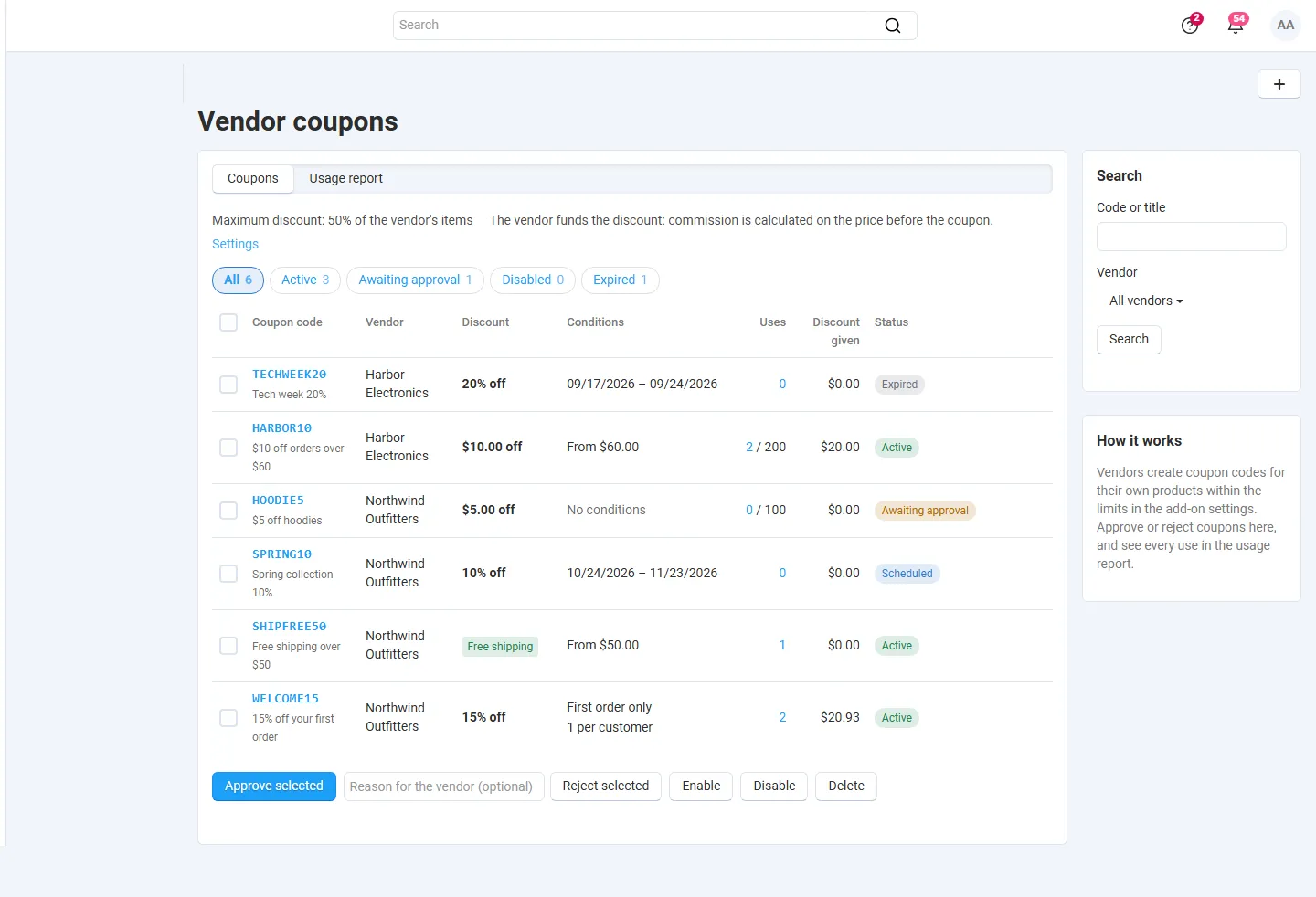Check the HOODIE5 coupon row
The height and width of the screenshot is (897, 1316).
click(228, 511)
